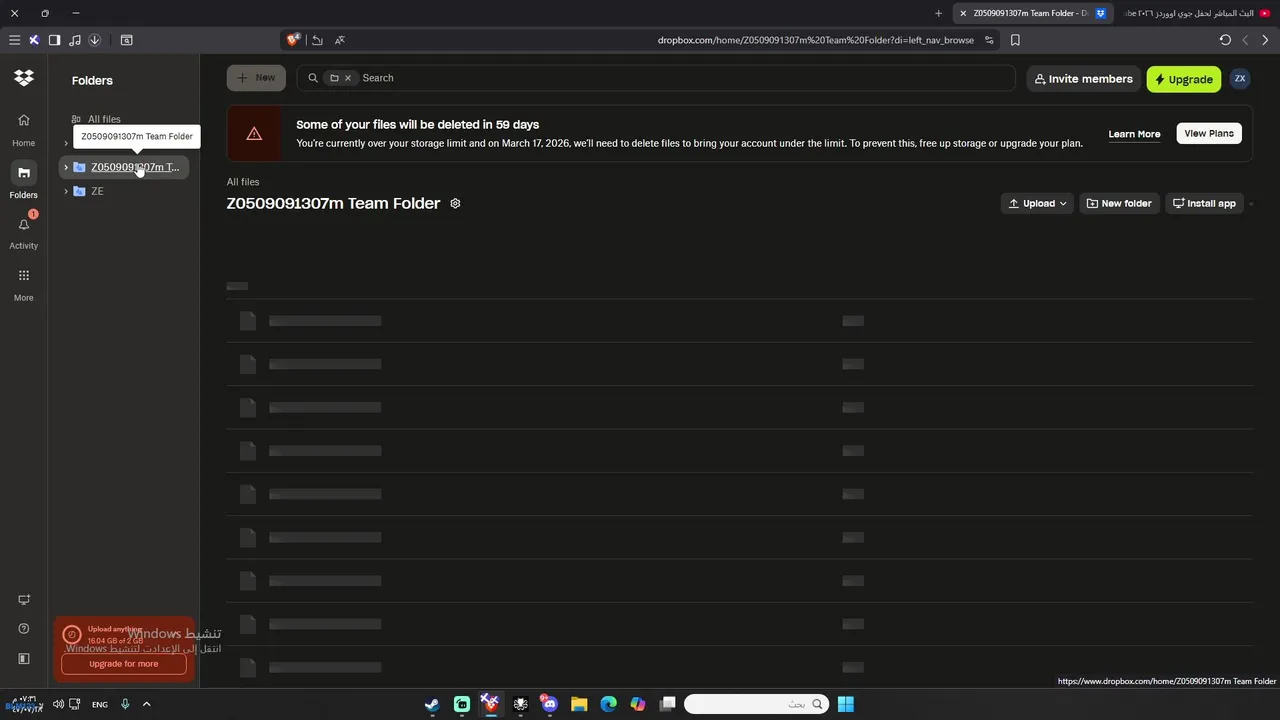Open the Home section in the sidebar
This screenshot has width=1280, height=720.
click(x=23, y=129)
